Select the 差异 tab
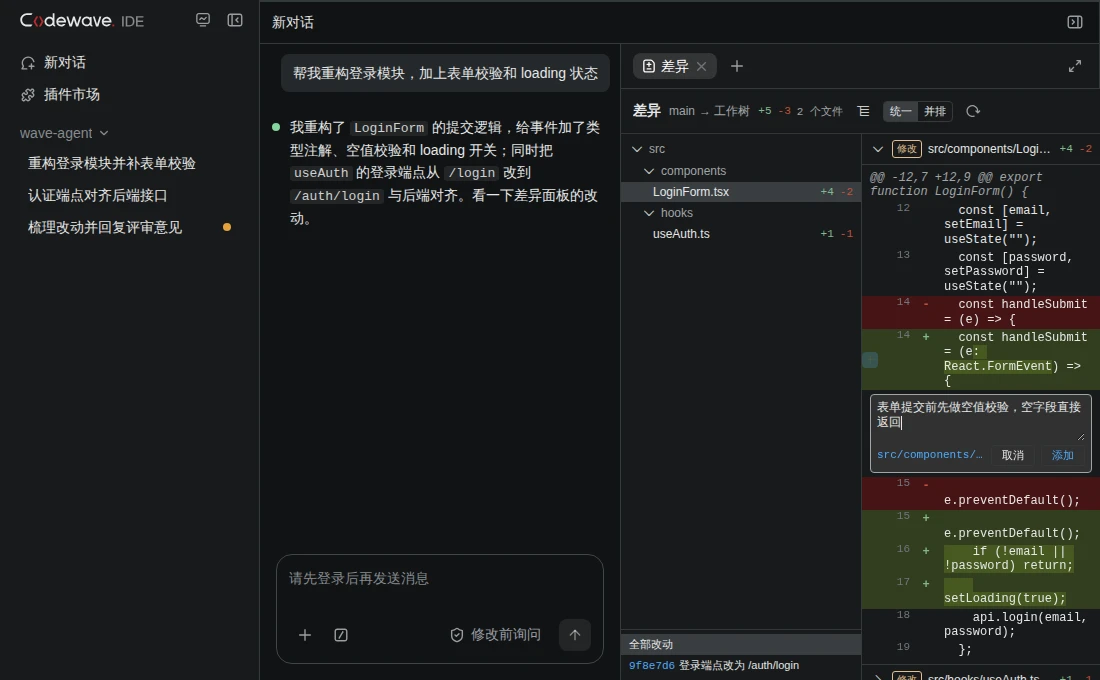The width and height of the screenshot is (1100, 680). [x=674, y=66]
